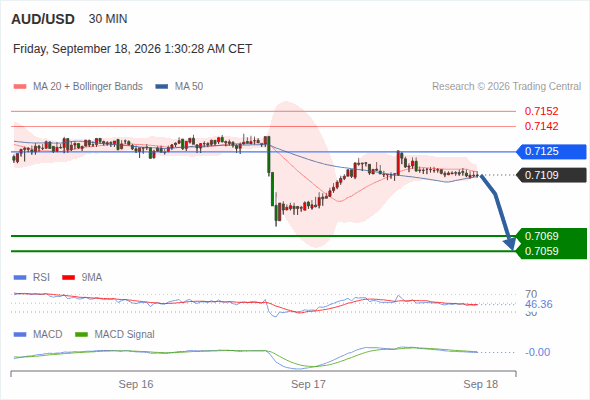590x400 pixels.
Task: Click the 9MA red legend marker
Action: (x=68, y=278)
